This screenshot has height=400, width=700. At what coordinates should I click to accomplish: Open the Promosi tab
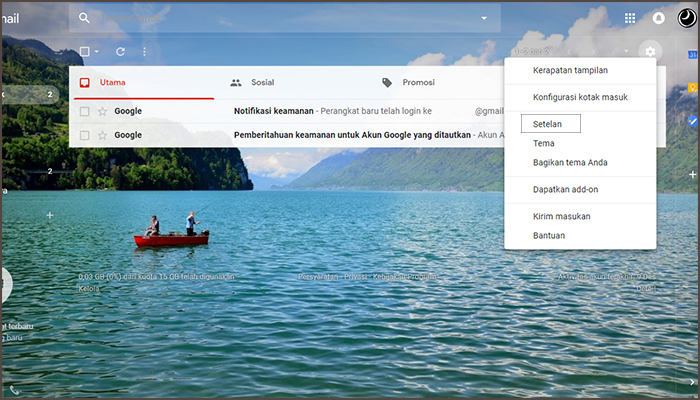click(418, 82)
